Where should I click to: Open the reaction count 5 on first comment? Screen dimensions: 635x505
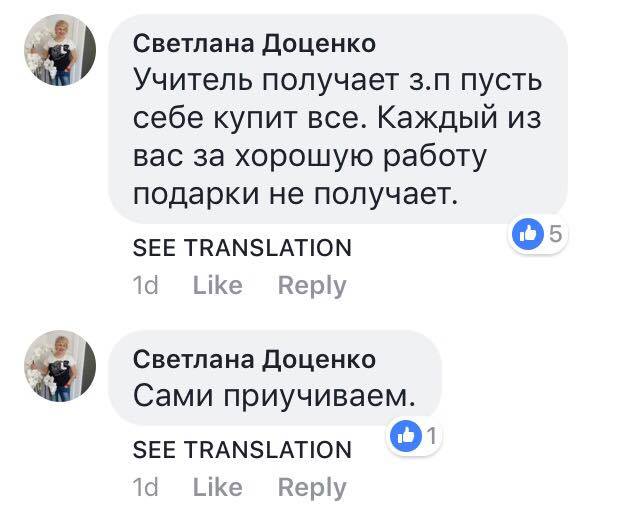coord(557,234)
